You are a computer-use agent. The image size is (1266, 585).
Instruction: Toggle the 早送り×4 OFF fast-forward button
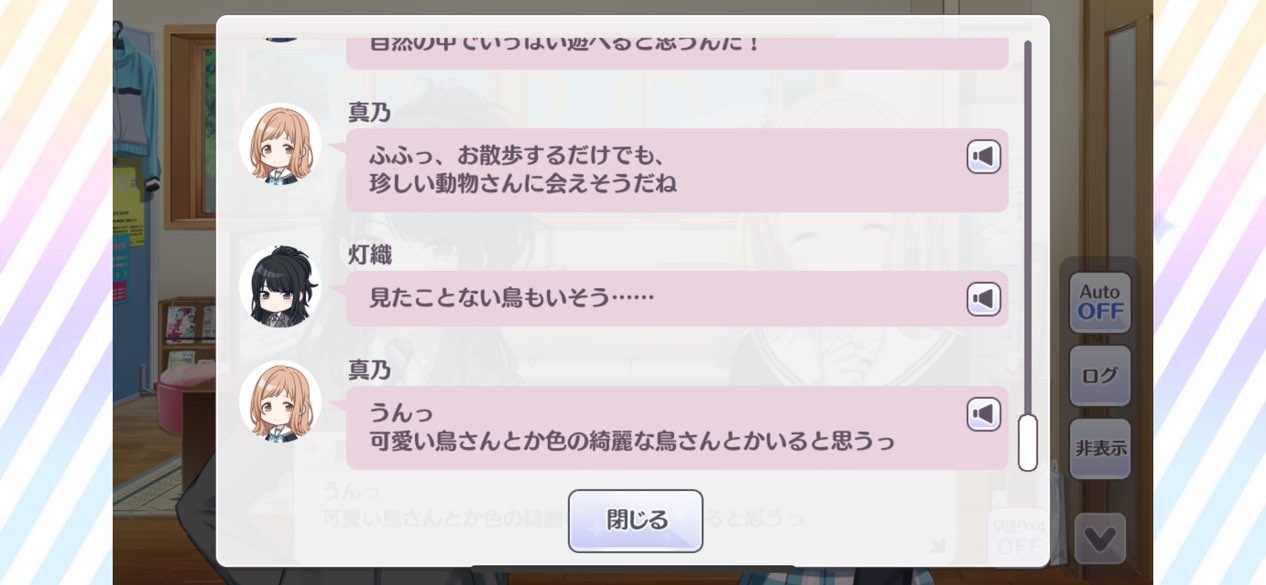click(1017, 538)
